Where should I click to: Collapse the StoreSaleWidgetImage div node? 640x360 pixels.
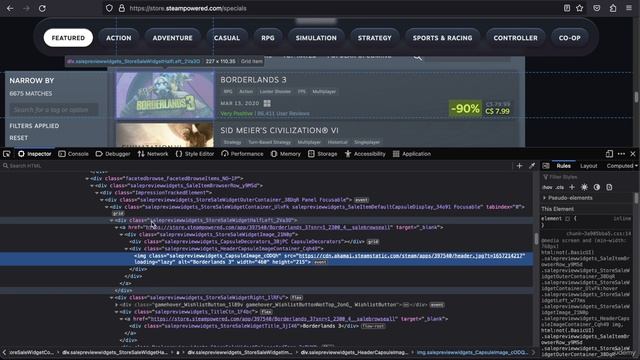(121, 235)
